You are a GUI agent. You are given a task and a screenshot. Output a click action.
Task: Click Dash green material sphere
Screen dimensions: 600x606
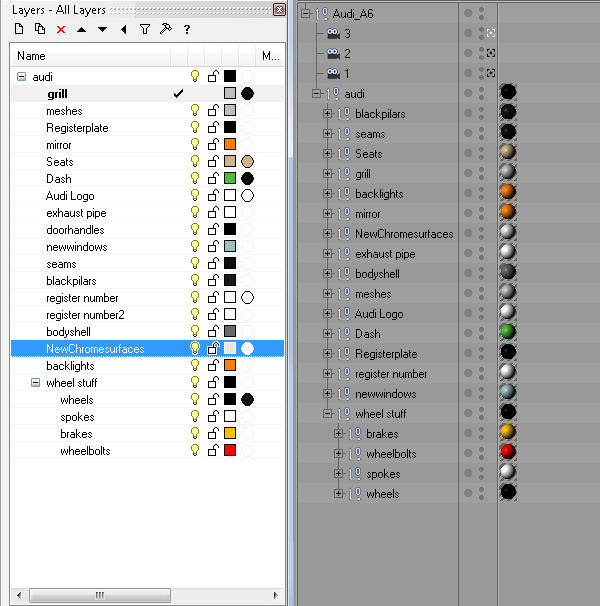pyautogui.click(x=508, y=332)
